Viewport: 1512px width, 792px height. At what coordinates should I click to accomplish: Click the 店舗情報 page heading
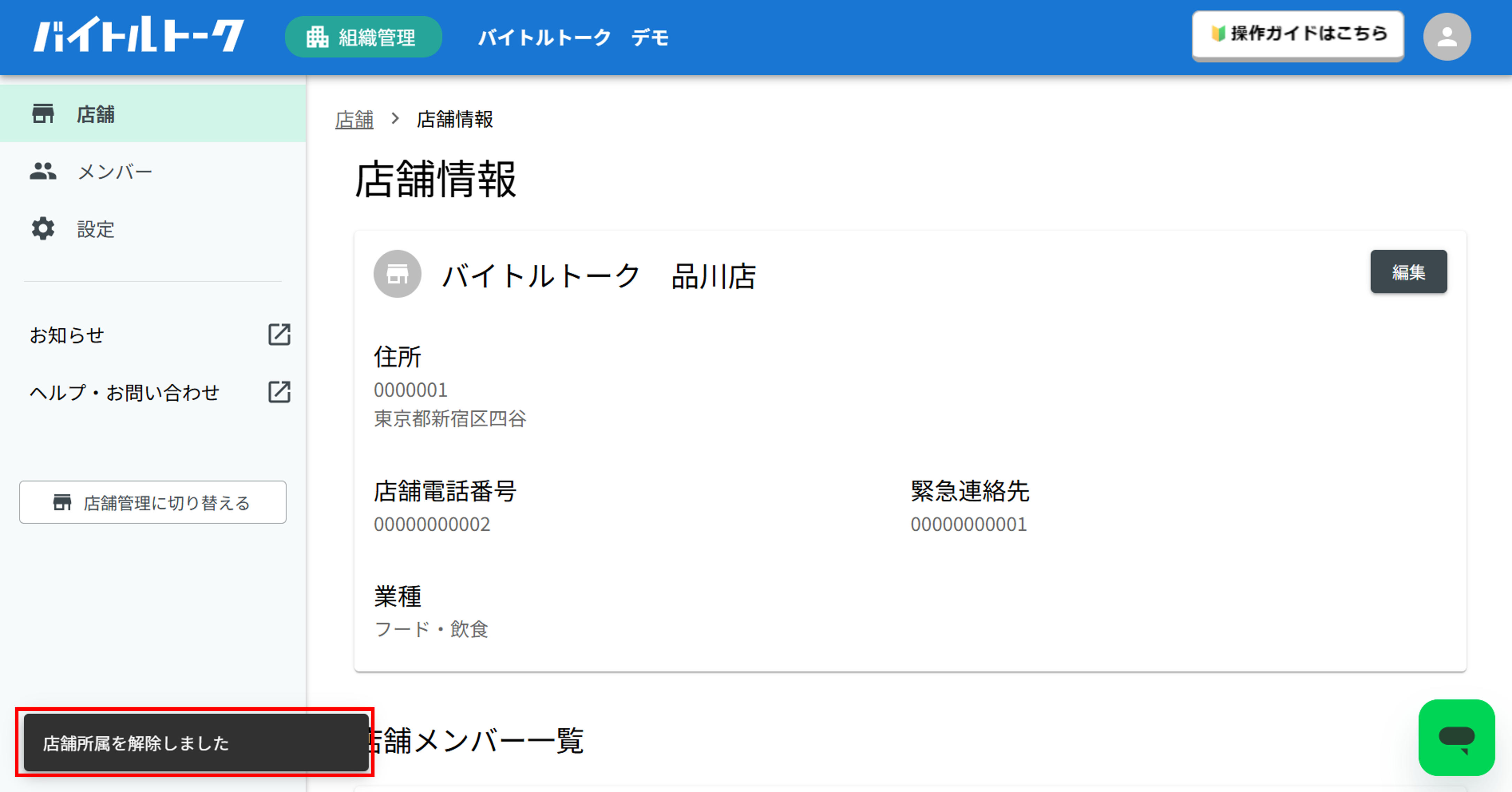[x=435, y=180]
